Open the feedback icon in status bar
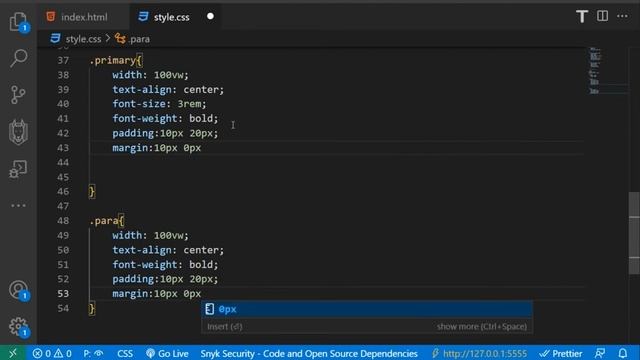The height and width of the screenshot is (360, 640). tap(600, 353)
